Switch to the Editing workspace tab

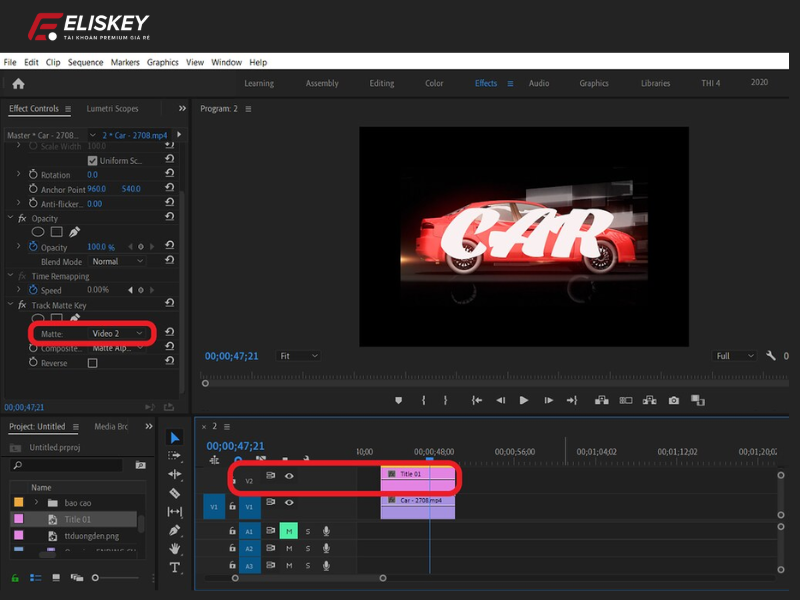tap(381, 83)
